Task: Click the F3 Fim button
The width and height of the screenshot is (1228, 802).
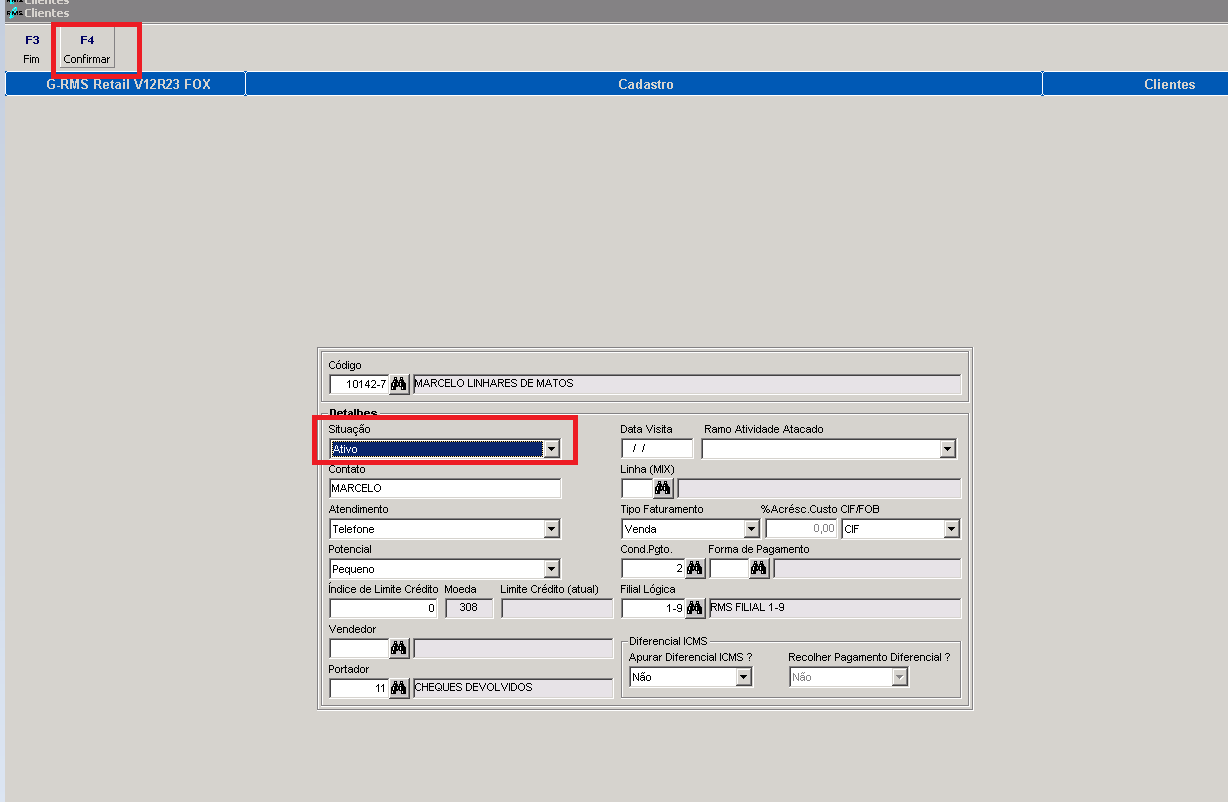Action: point(32,49)
